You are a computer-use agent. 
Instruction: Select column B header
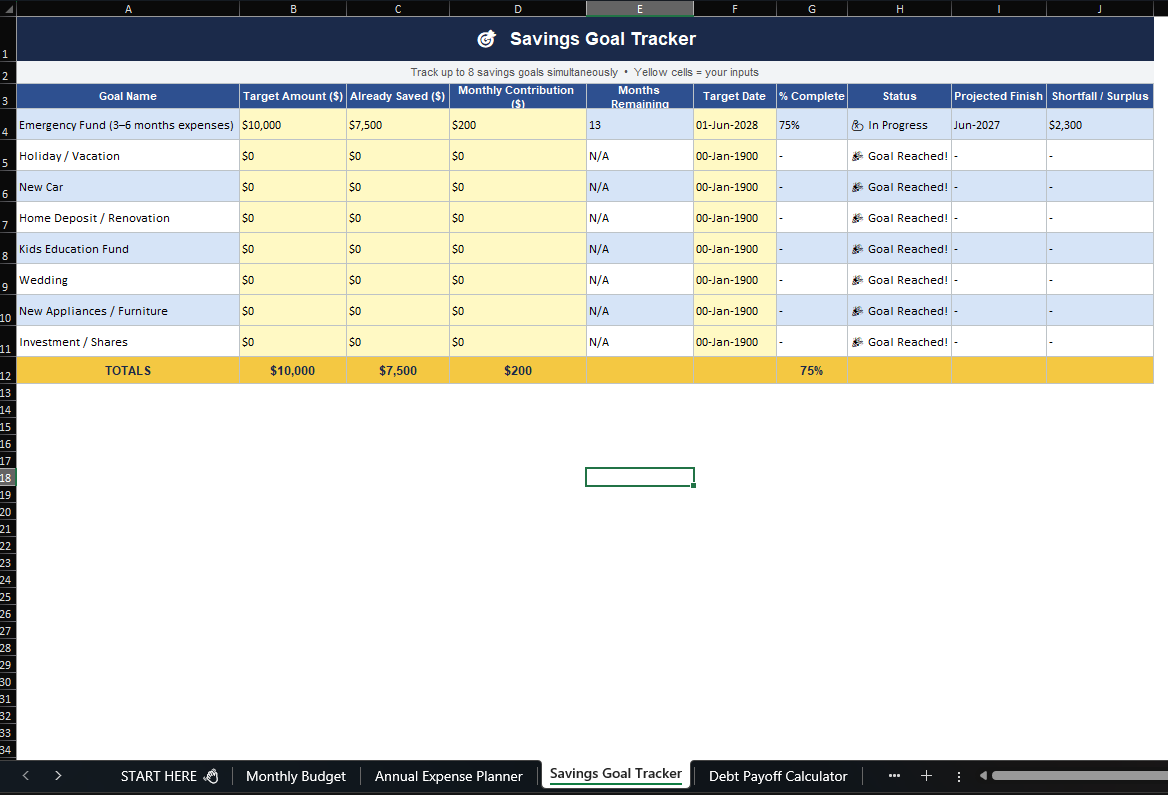click(x=293, y=8)
